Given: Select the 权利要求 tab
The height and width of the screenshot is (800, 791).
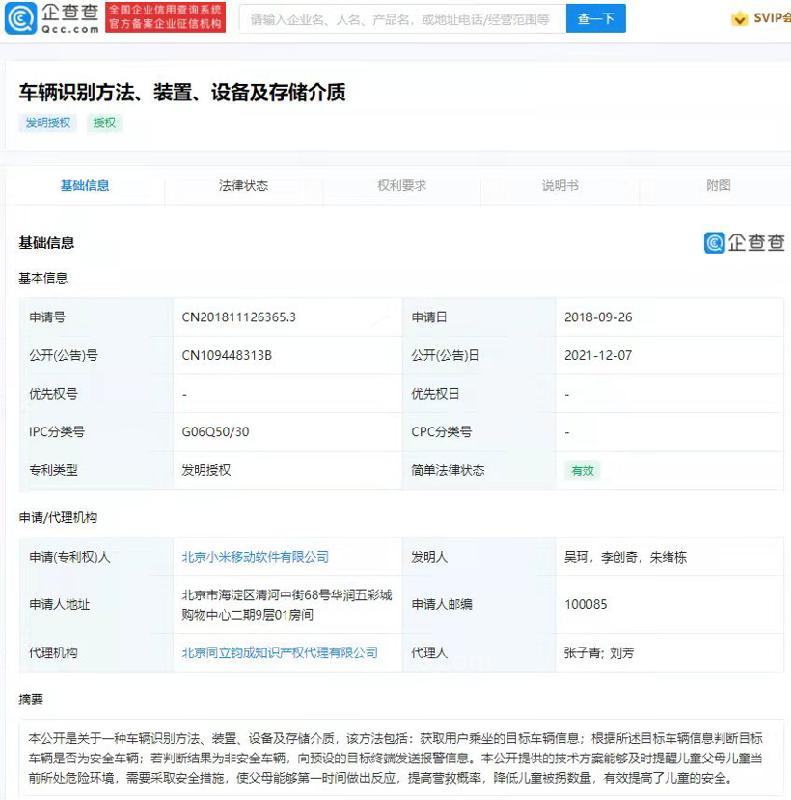Looking at the screenshot, I should 401,186.
